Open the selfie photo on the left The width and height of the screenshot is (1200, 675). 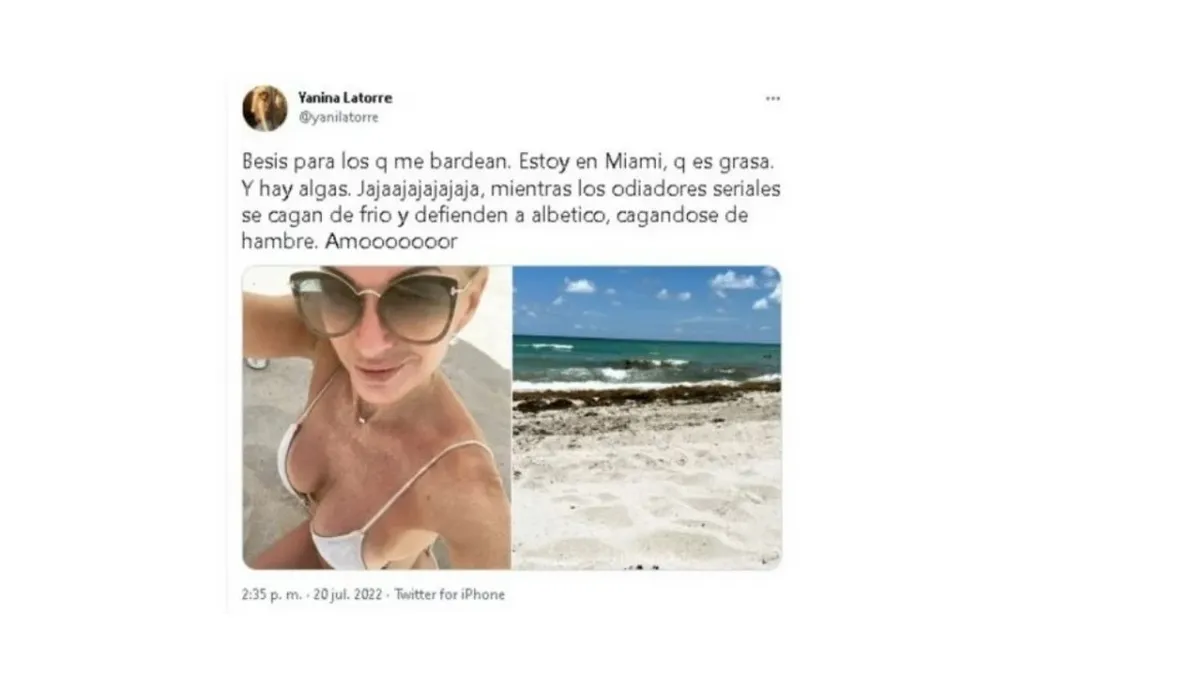[x=376, y=418]
